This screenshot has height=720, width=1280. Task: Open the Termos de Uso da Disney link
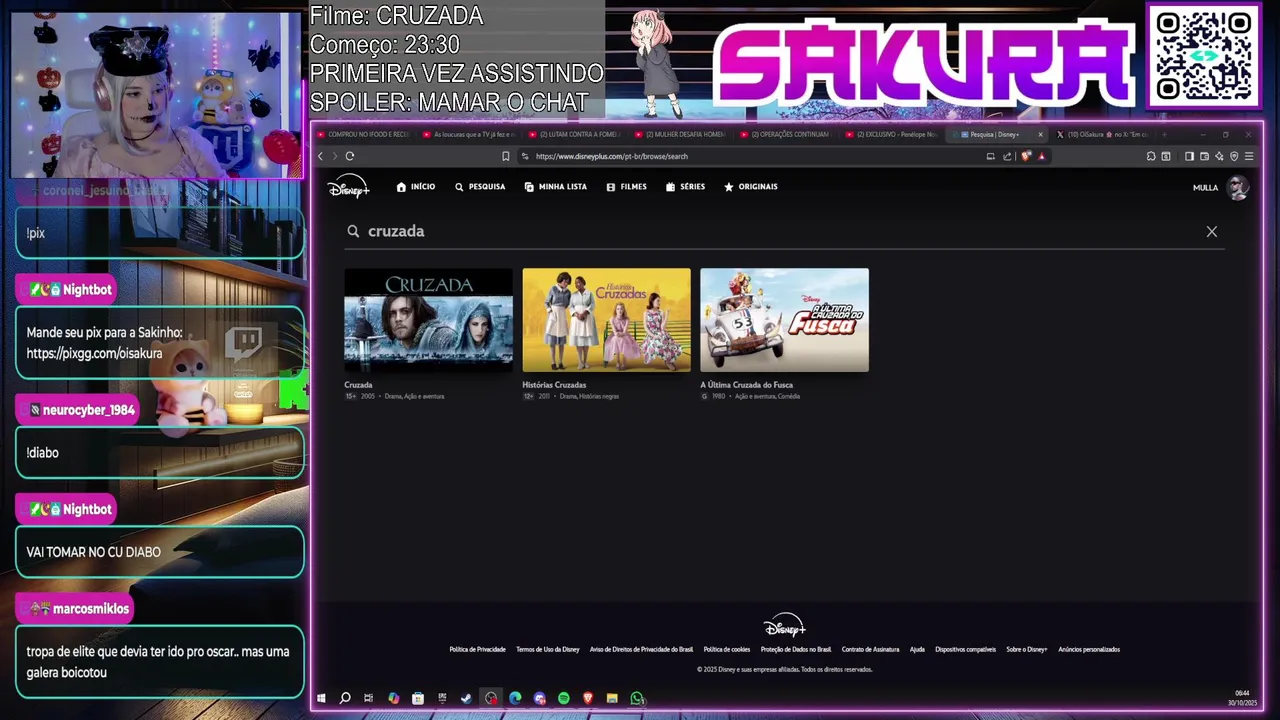tap(547, 650)
